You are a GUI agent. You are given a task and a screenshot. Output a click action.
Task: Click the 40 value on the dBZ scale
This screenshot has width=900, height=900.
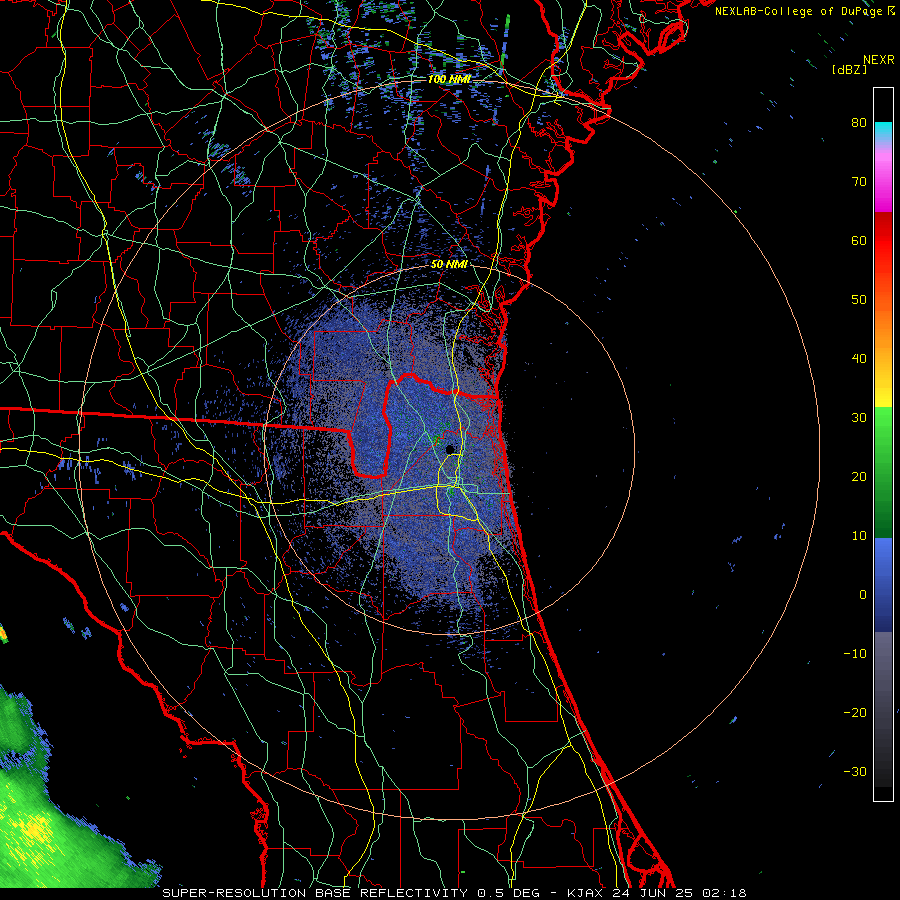tap(859, 359)
